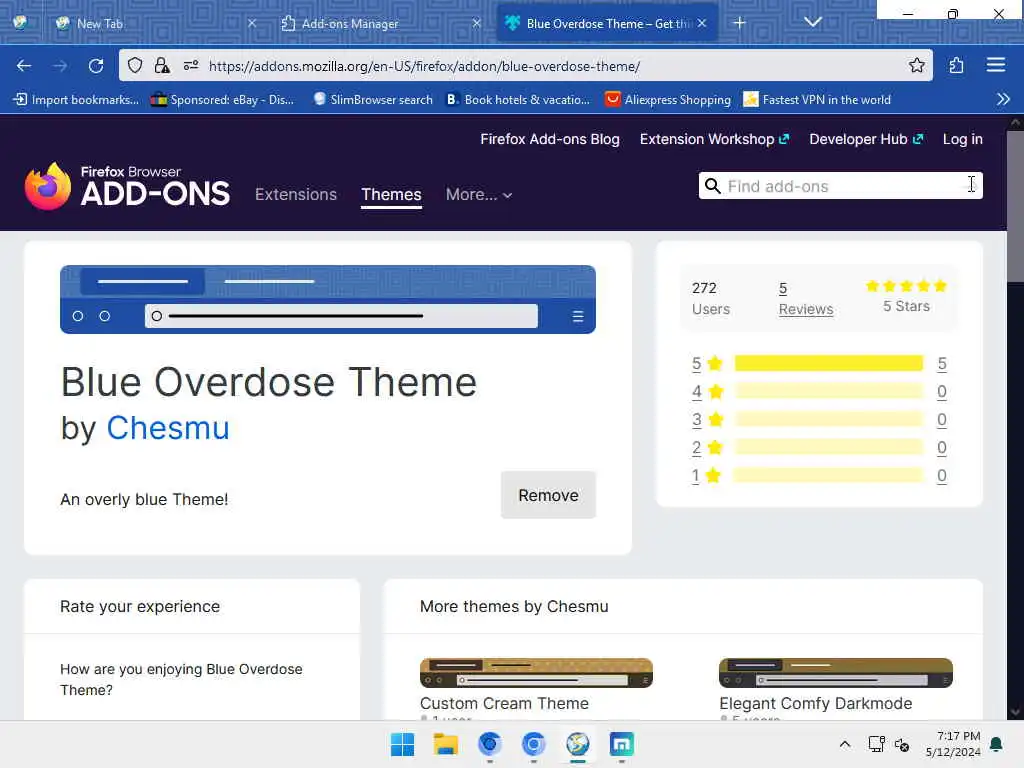1024x768 pixels.
Task: Go back to previous page
Action: coord(24,66)
